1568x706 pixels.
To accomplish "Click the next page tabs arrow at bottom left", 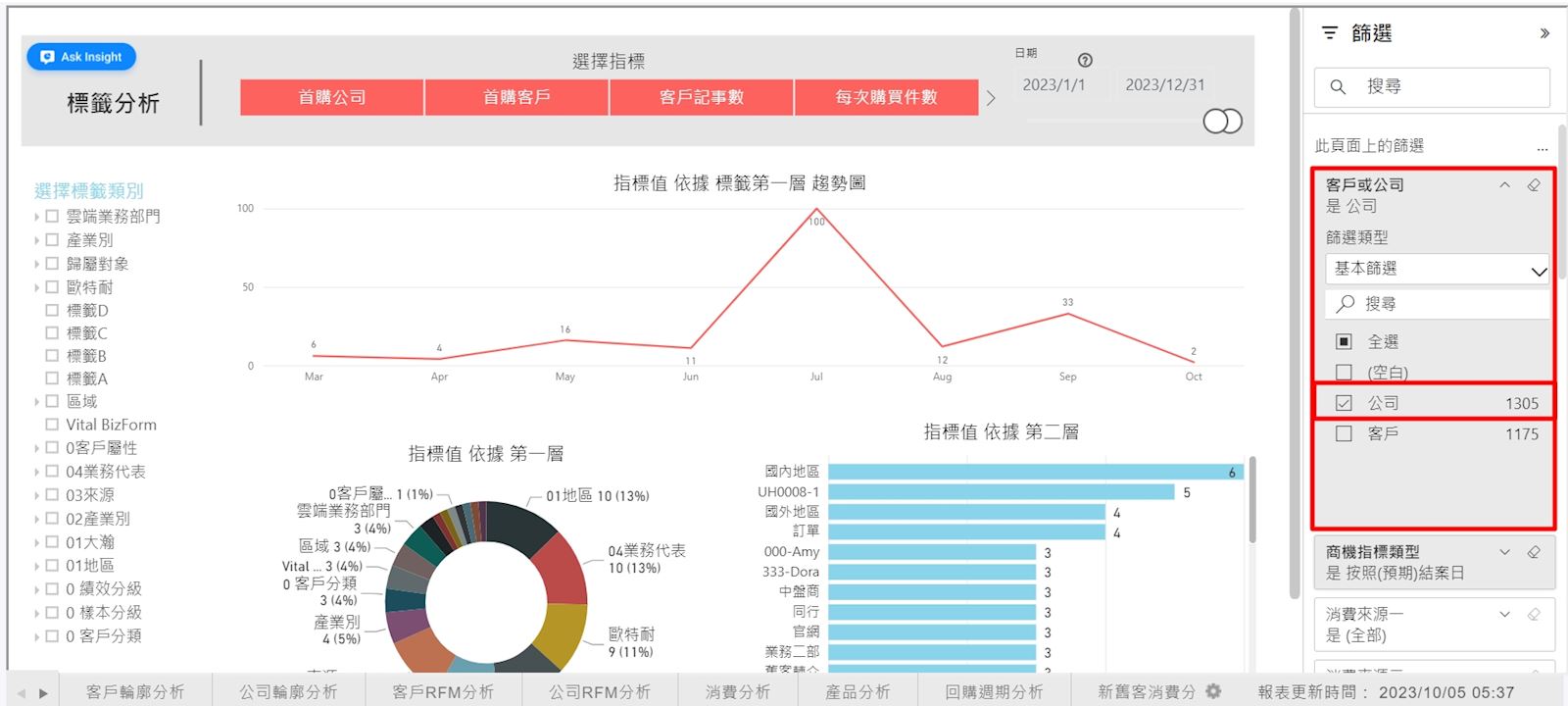I will coord(43,693).
